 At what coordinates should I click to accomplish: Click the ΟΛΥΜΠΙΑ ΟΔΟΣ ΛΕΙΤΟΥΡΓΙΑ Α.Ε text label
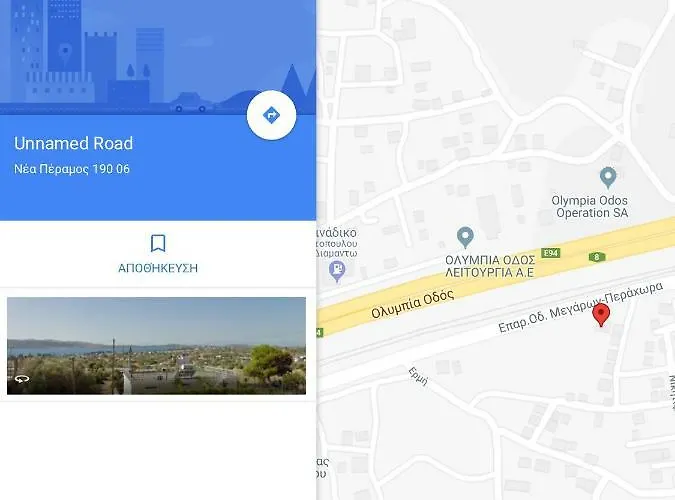(490, 266)
